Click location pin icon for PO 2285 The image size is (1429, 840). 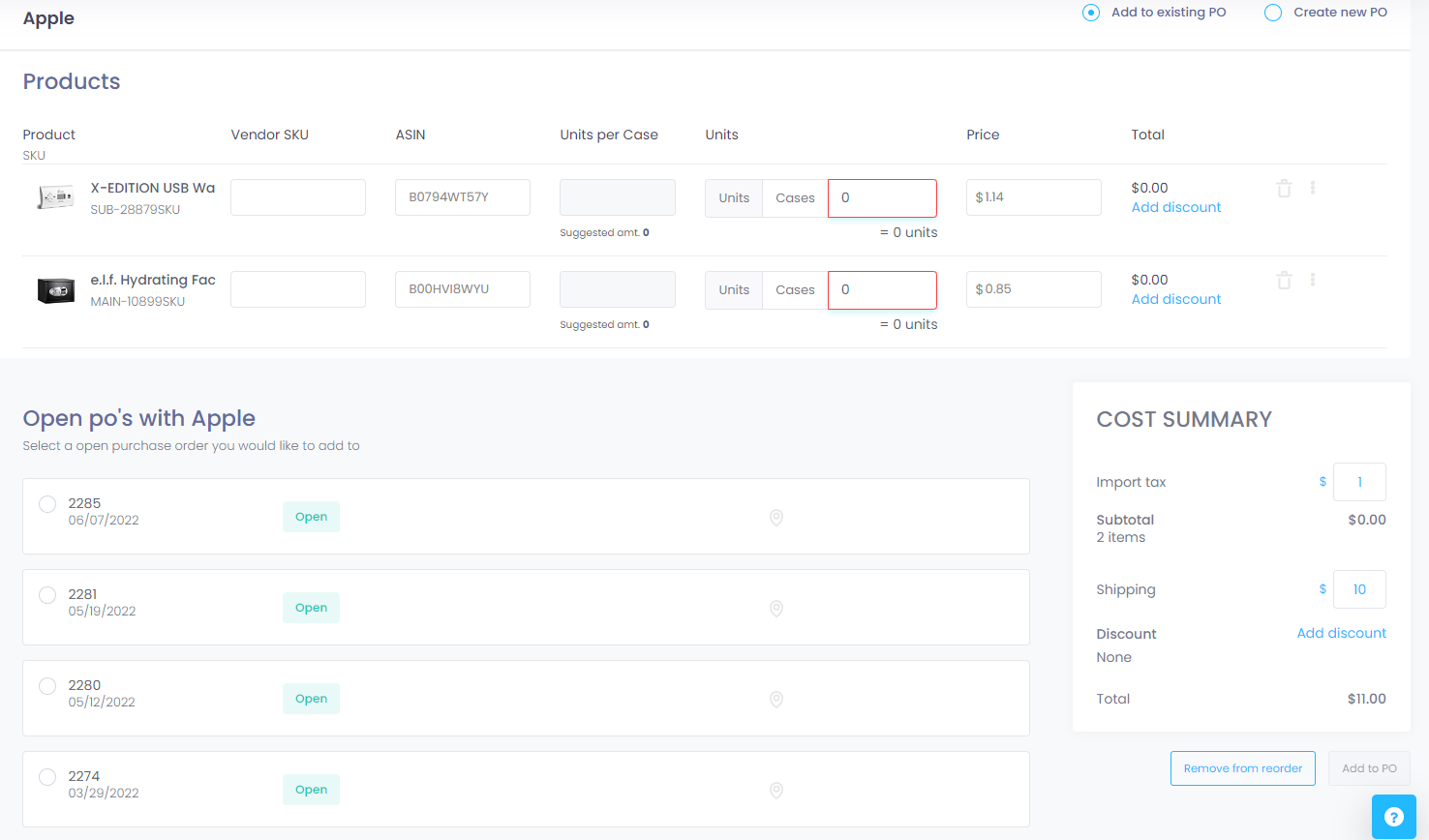point(776,518)
